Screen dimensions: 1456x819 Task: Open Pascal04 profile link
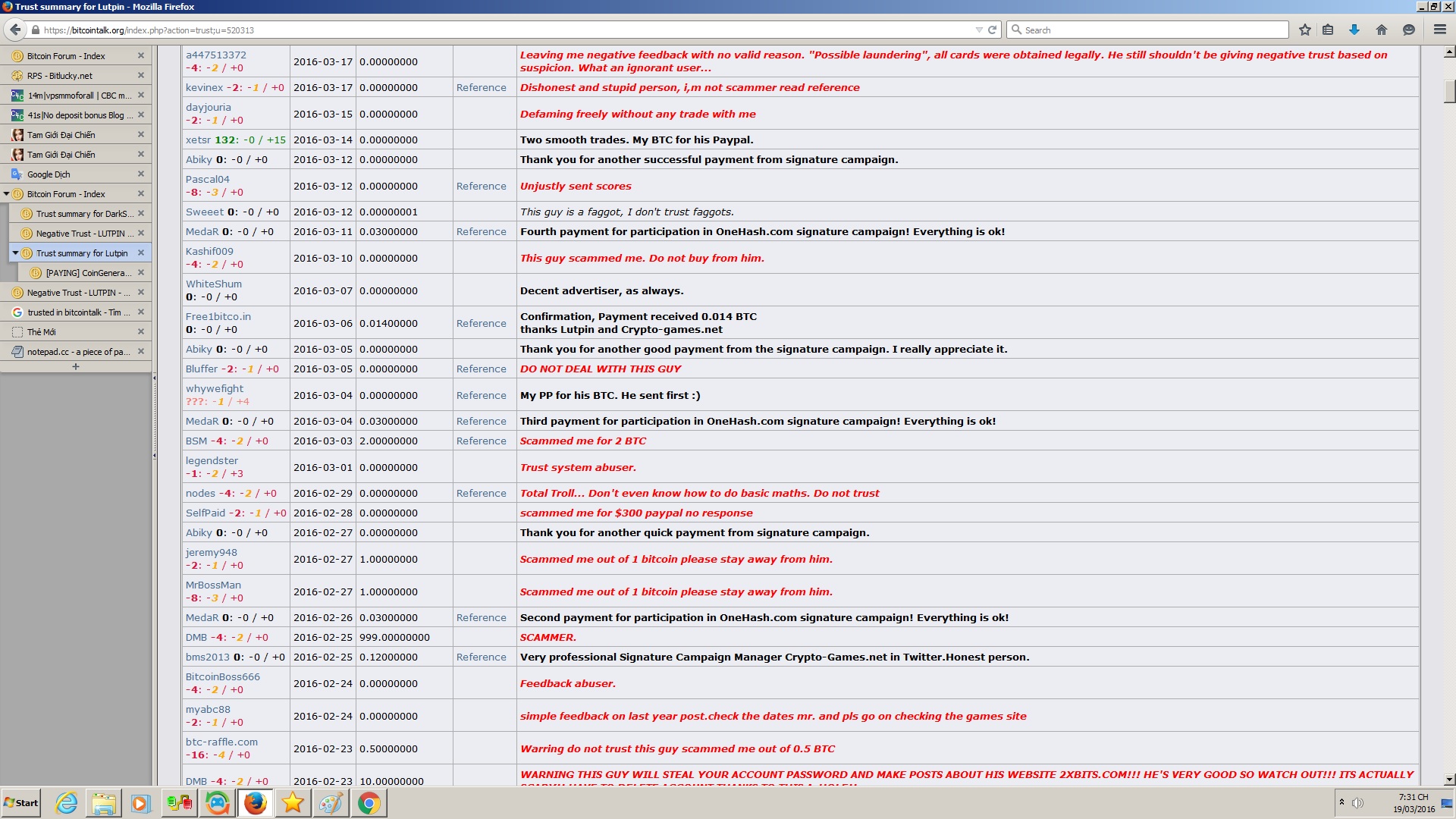[x=208, y=180]
